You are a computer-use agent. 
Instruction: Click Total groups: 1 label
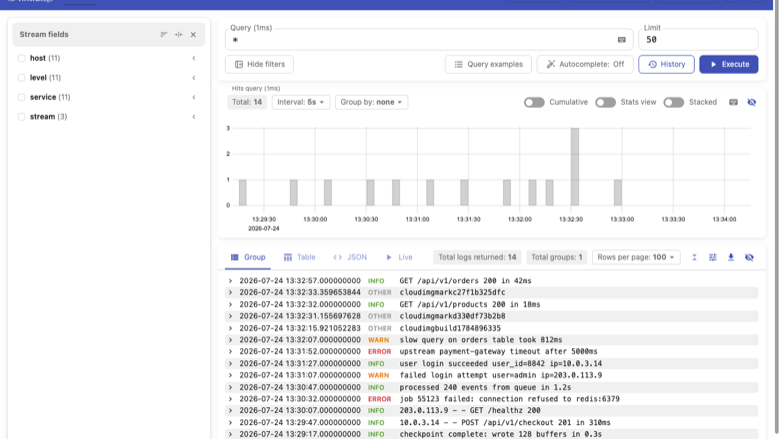pyautogui.click(x=557, y=257)
